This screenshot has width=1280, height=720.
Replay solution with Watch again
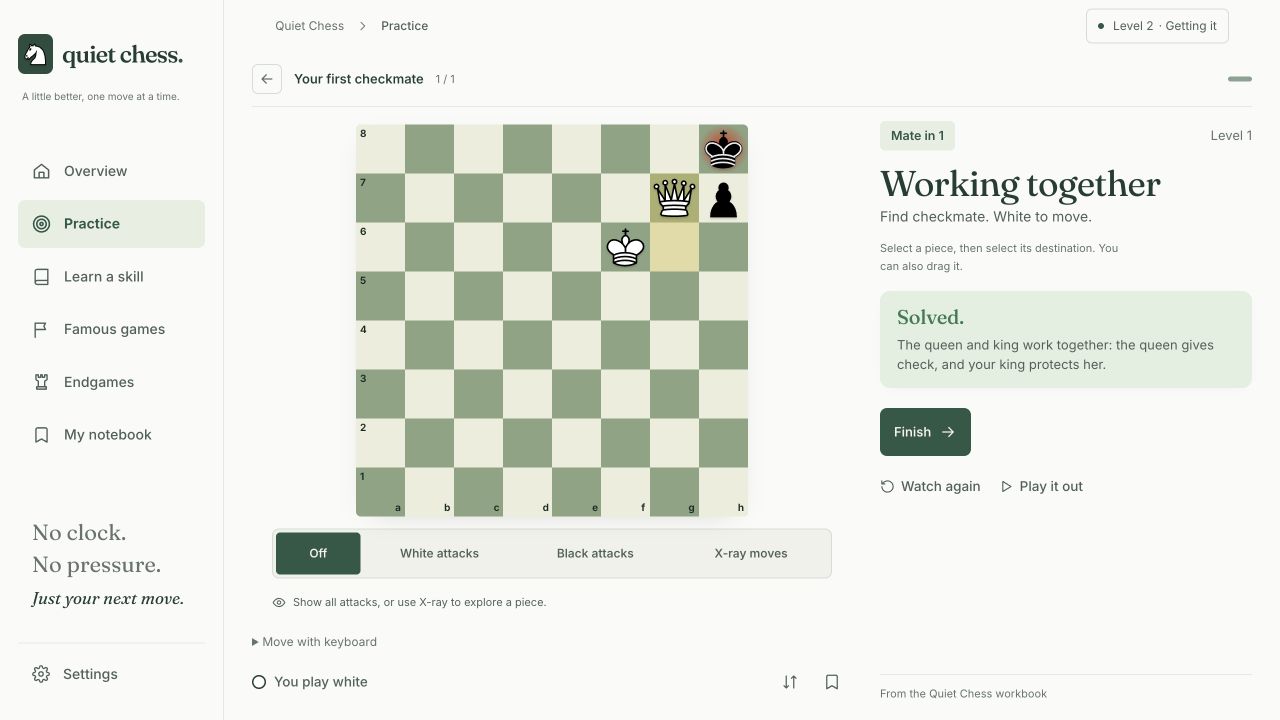pos(930,487)
